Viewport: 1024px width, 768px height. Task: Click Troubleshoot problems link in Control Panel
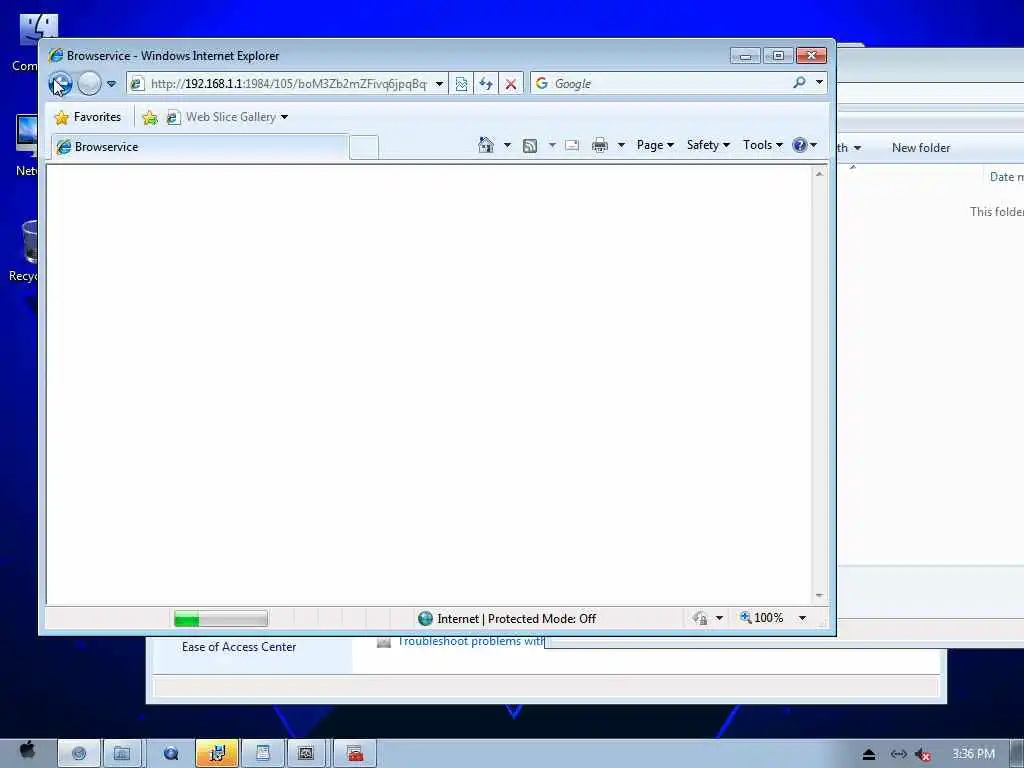tap(470, 641)
